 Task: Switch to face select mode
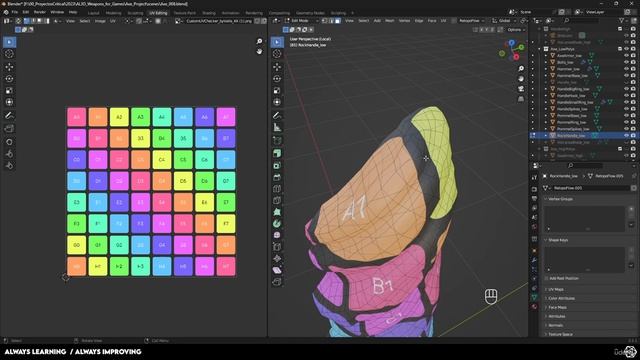pos(338,21)
